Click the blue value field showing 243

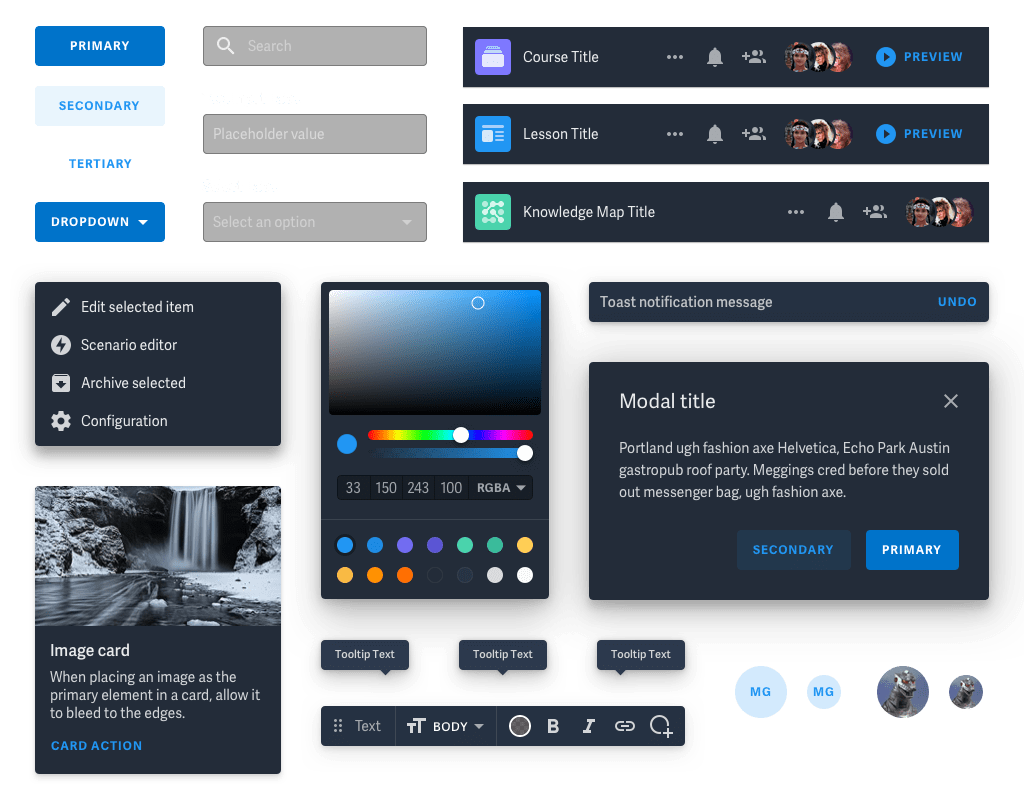click(x=418, y=488)
